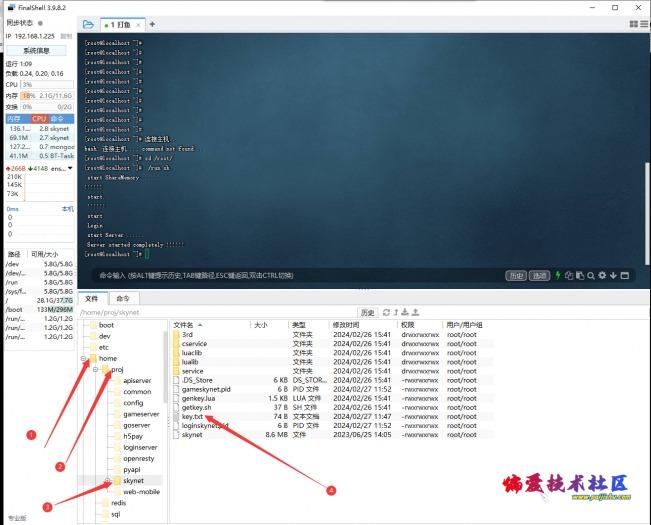Click the 交换 swap usage bar

47,107
